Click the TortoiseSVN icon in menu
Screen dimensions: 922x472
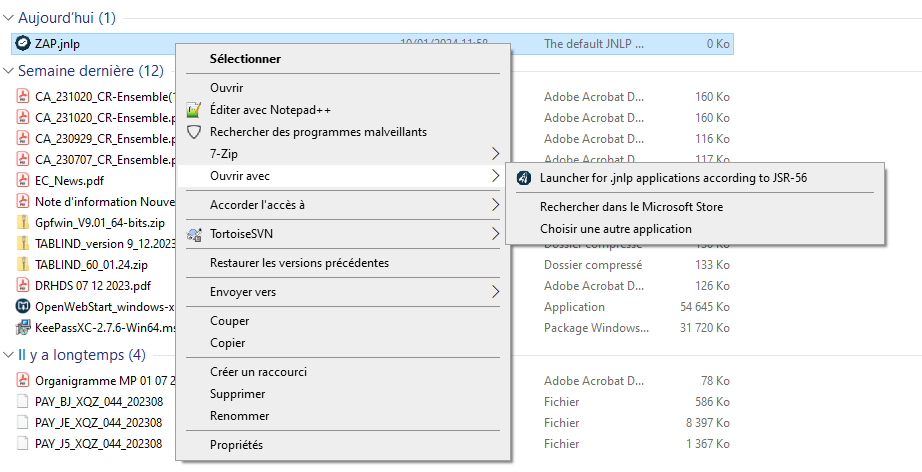194,234
